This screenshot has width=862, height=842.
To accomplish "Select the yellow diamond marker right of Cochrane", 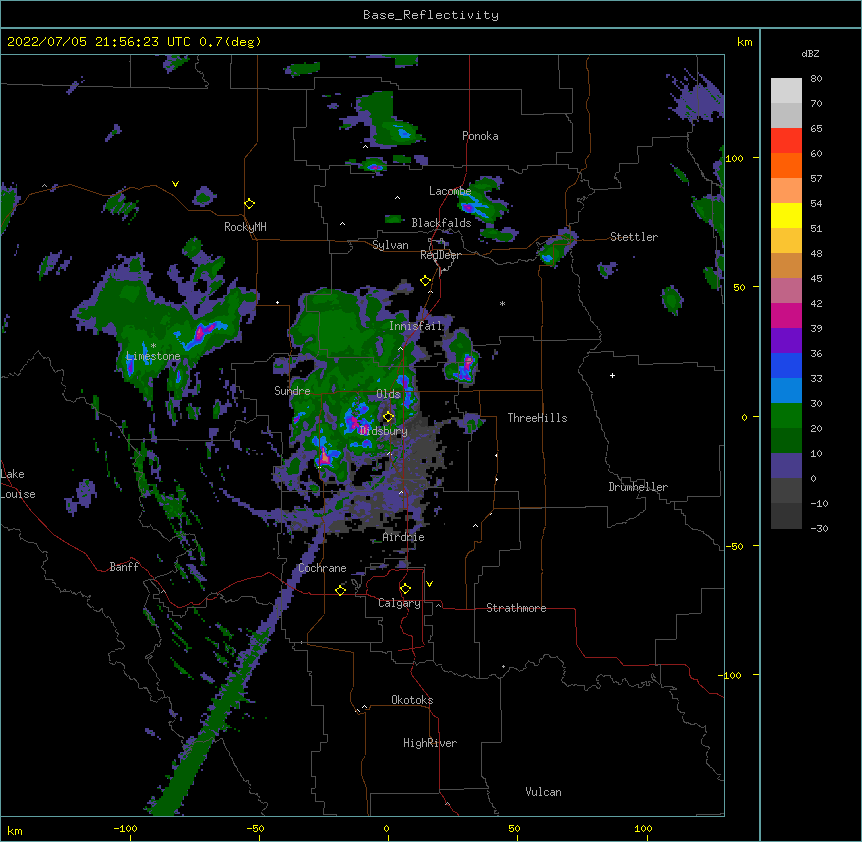I will click(340, 590).
